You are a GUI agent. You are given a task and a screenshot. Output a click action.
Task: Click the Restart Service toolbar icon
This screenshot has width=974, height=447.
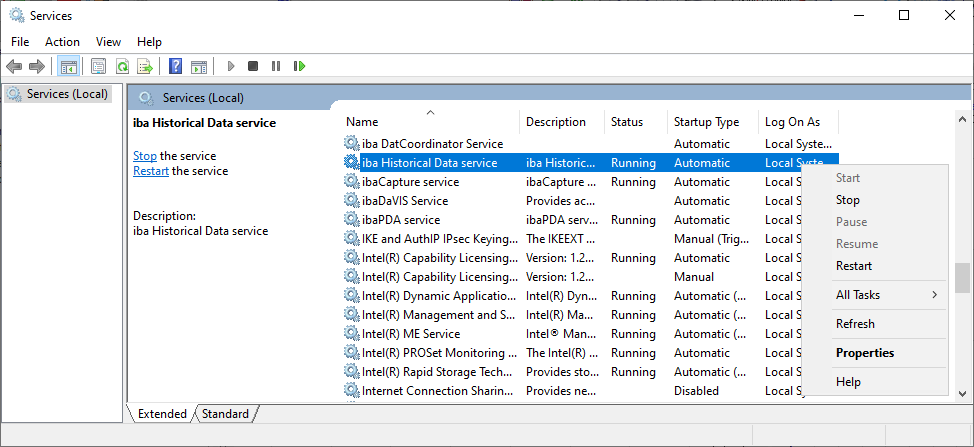point(299,66)
